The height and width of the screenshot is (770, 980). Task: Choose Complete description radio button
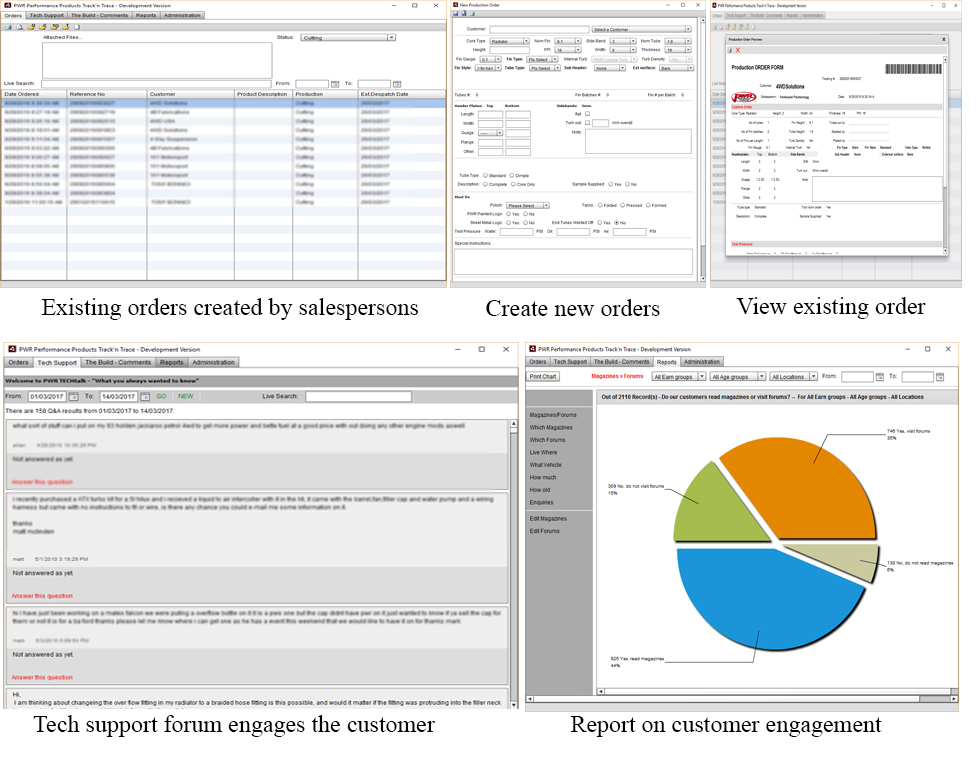point(485,184)
